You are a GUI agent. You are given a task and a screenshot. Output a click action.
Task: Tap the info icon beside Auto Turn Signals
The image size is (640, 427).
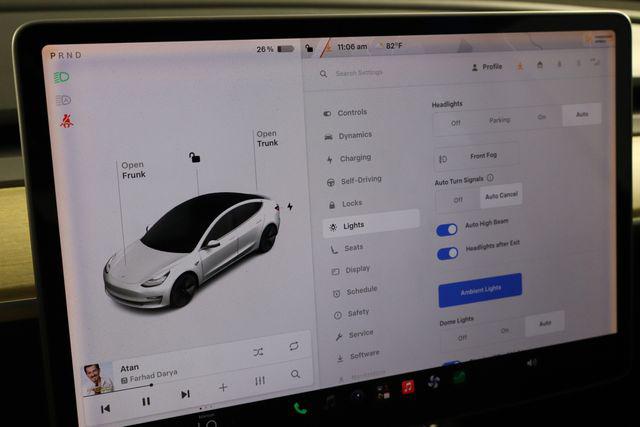[490, 178]
